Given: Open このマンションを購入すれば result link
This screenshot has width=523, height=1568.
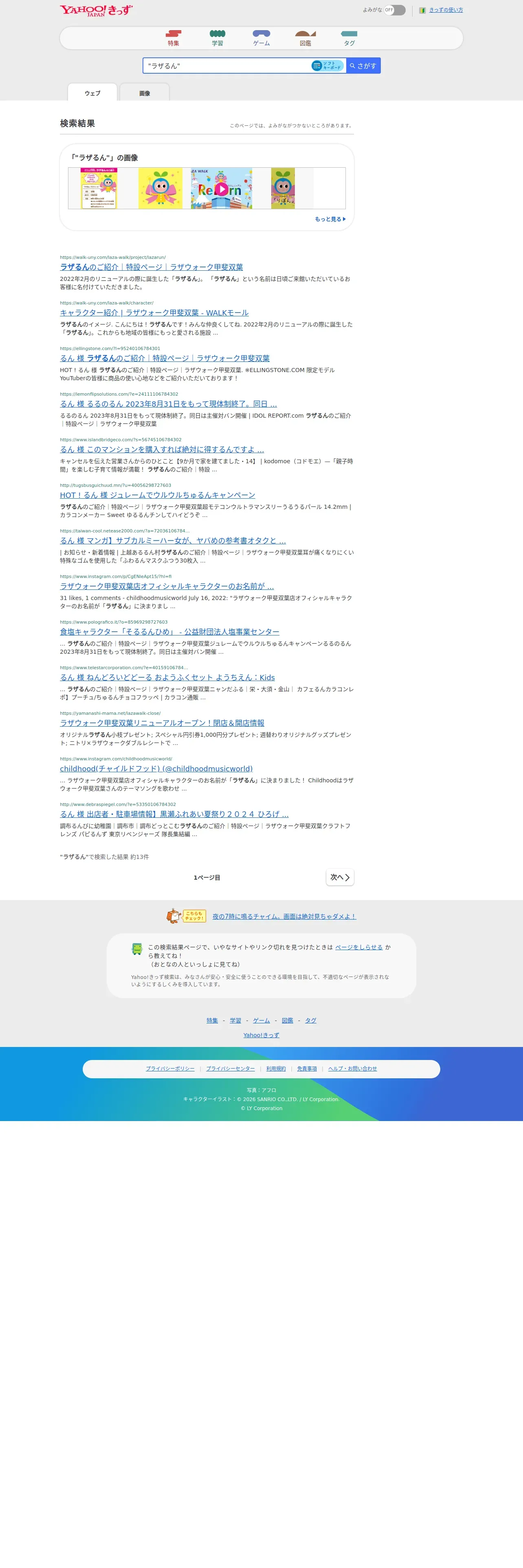Looking at the screenshot, I should pyautogui.click(x=162, y=450).
